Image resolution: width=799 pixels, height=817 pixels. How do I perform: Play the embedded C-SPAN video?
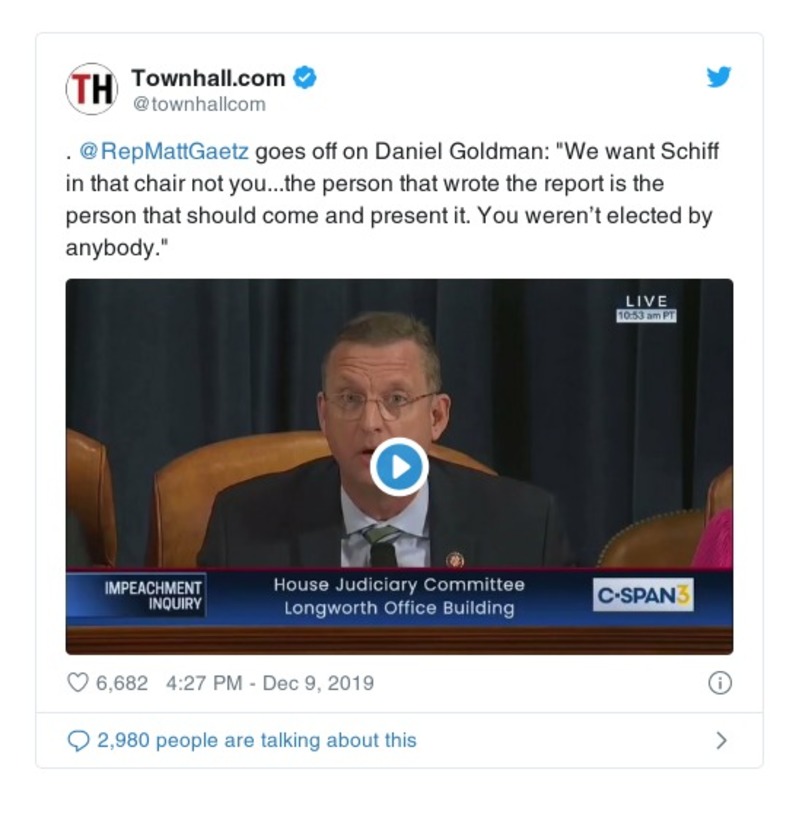tap(399, 467)
